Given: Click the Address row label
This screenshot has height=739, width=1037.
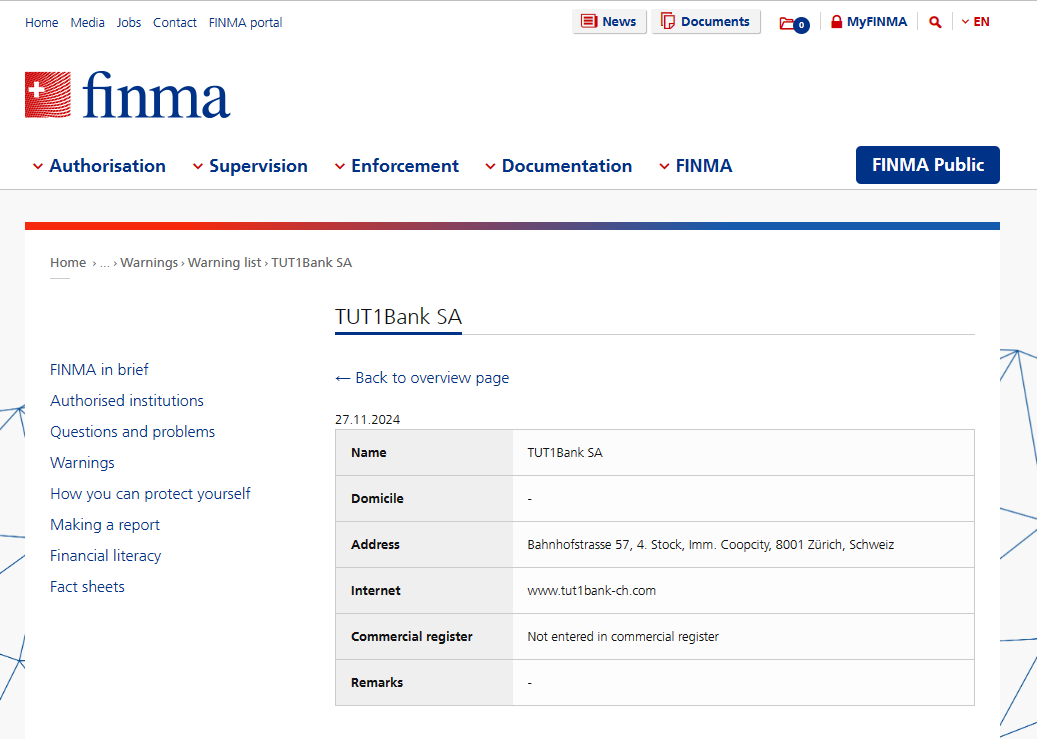Looking at the screenshot, I should [x=375, y=544].
